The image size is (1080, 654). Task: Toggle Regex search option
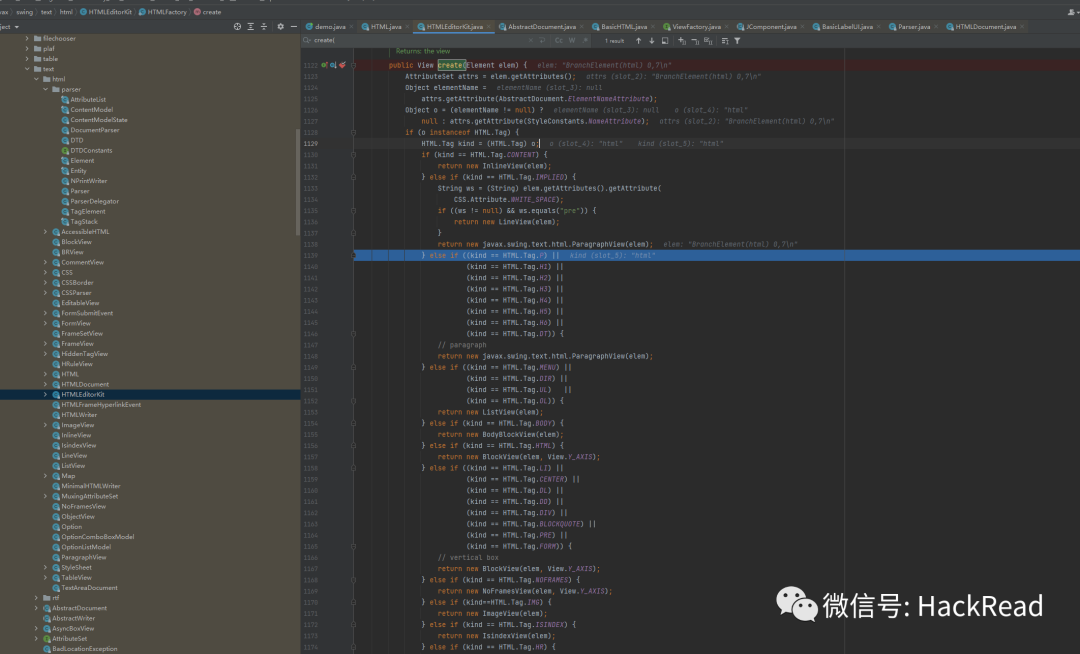(586, 41)
